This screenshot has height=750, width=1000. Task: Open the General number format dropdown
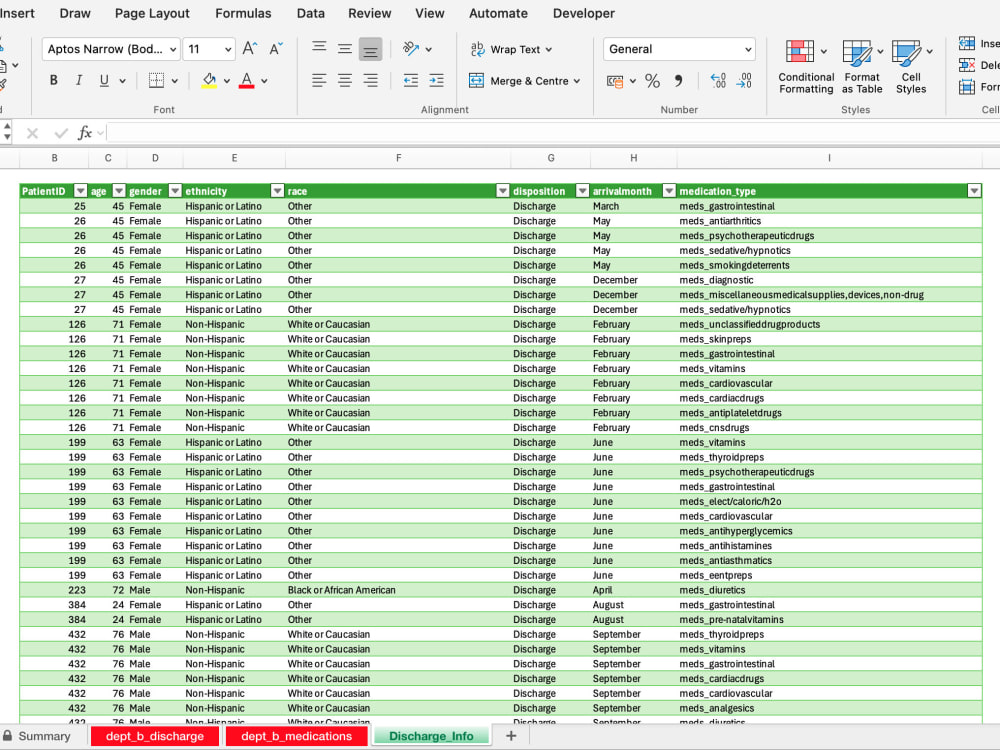click(748, 49)
